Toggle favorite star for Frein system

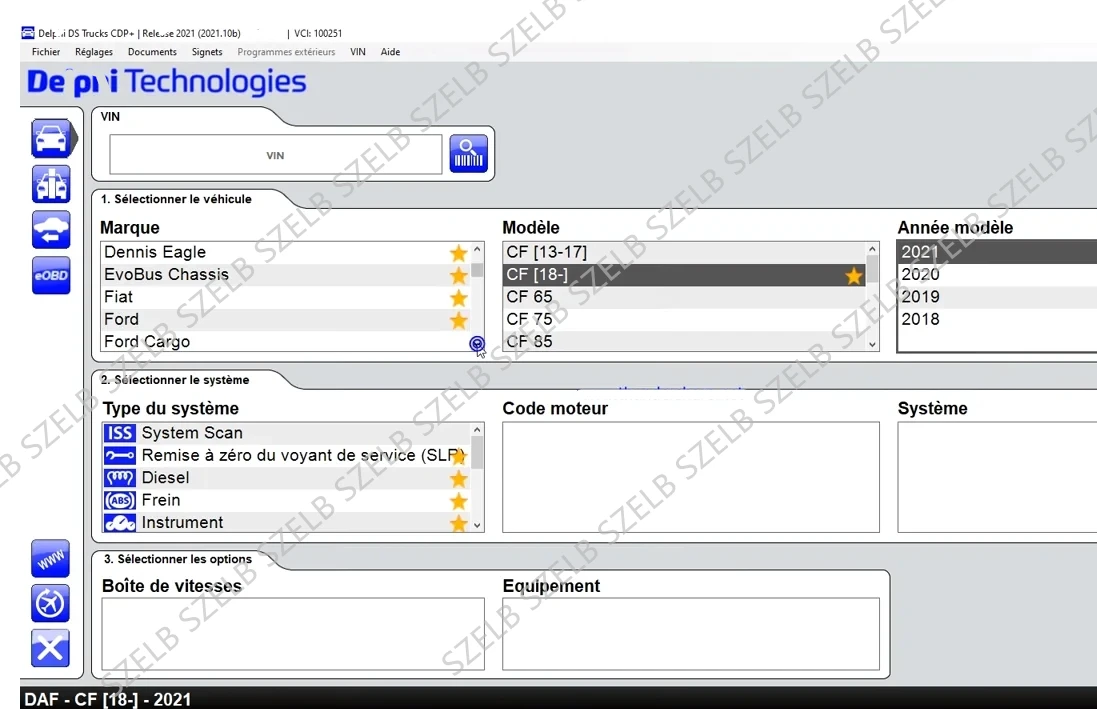(458, 501)
